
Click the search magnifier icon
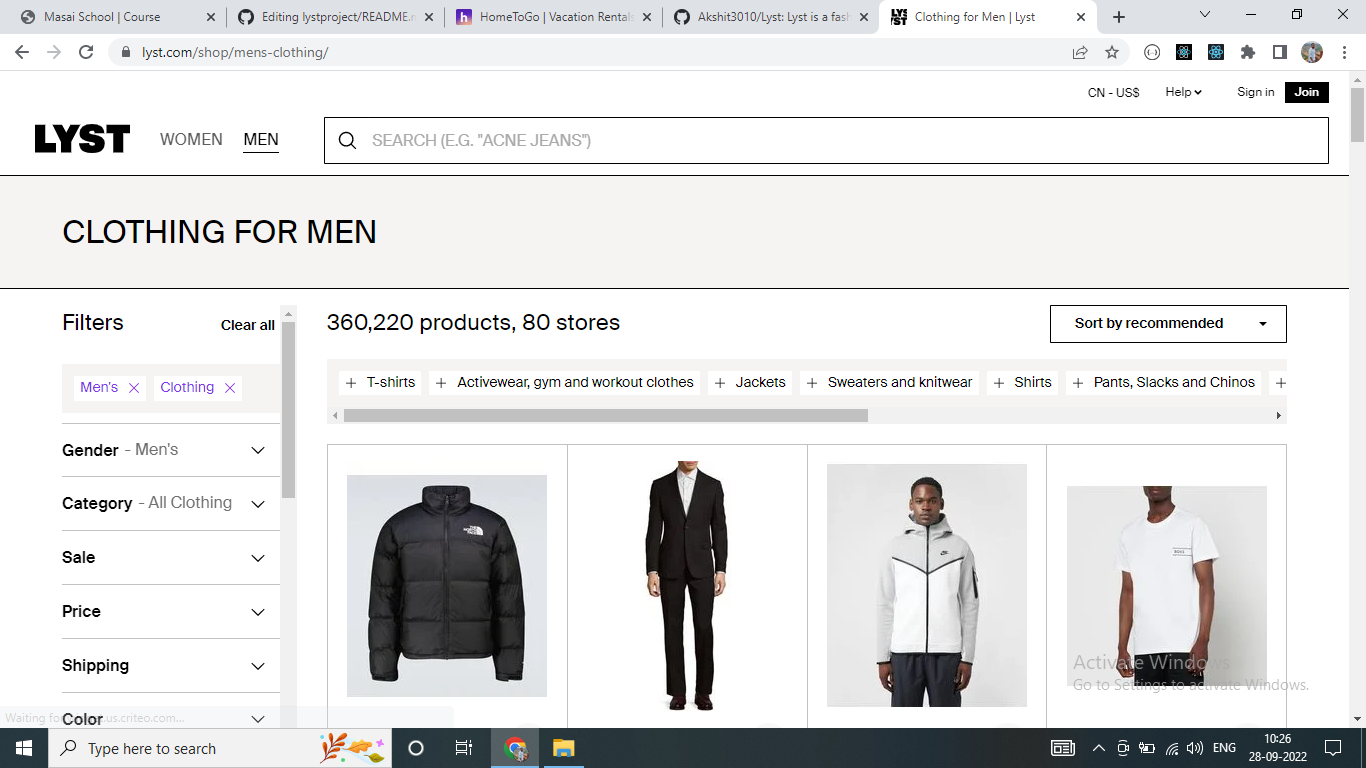[x=347, y=140]
